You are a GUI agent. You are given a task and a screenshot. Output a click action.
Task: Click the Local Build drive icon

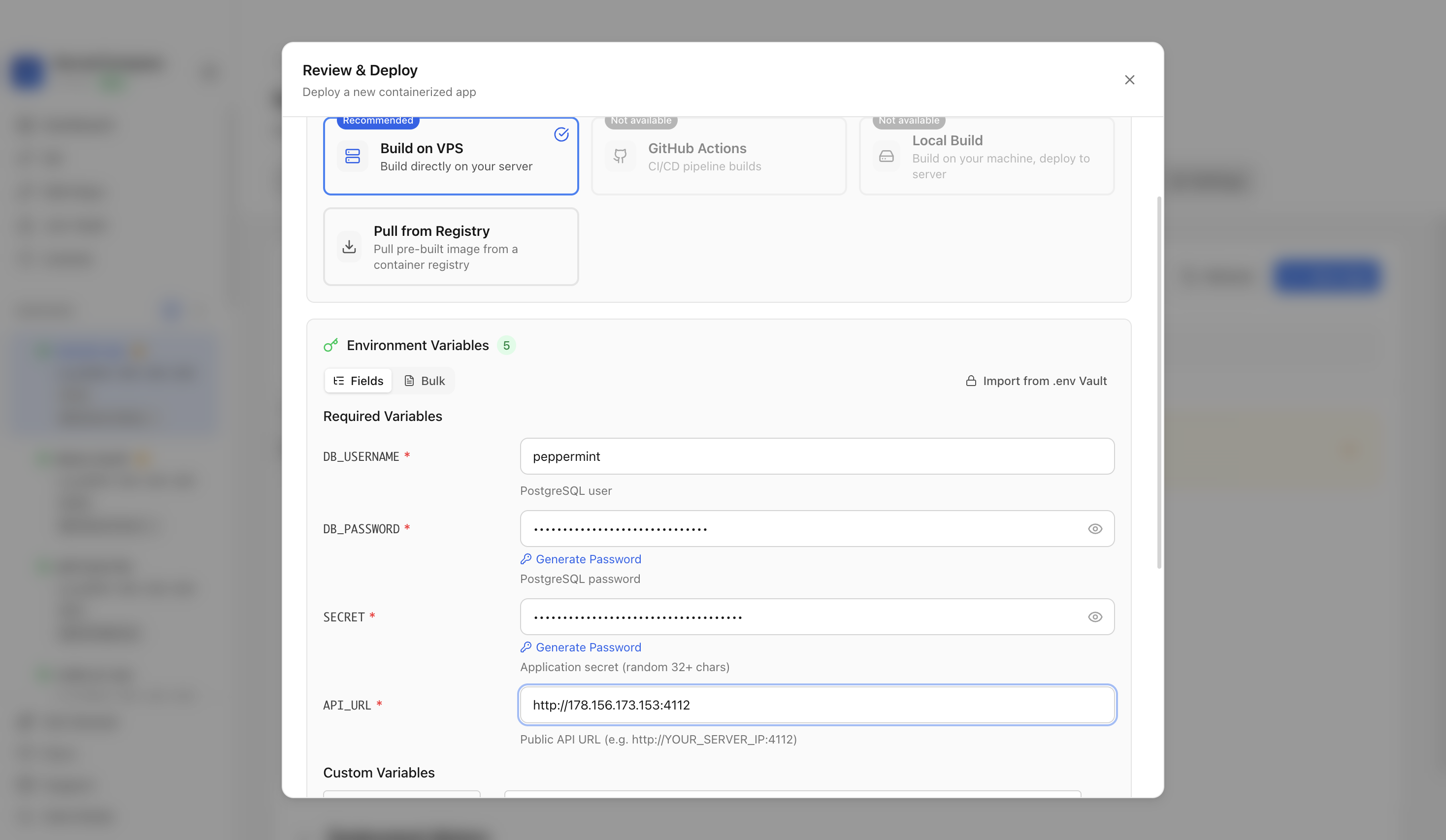pos(887,156)
